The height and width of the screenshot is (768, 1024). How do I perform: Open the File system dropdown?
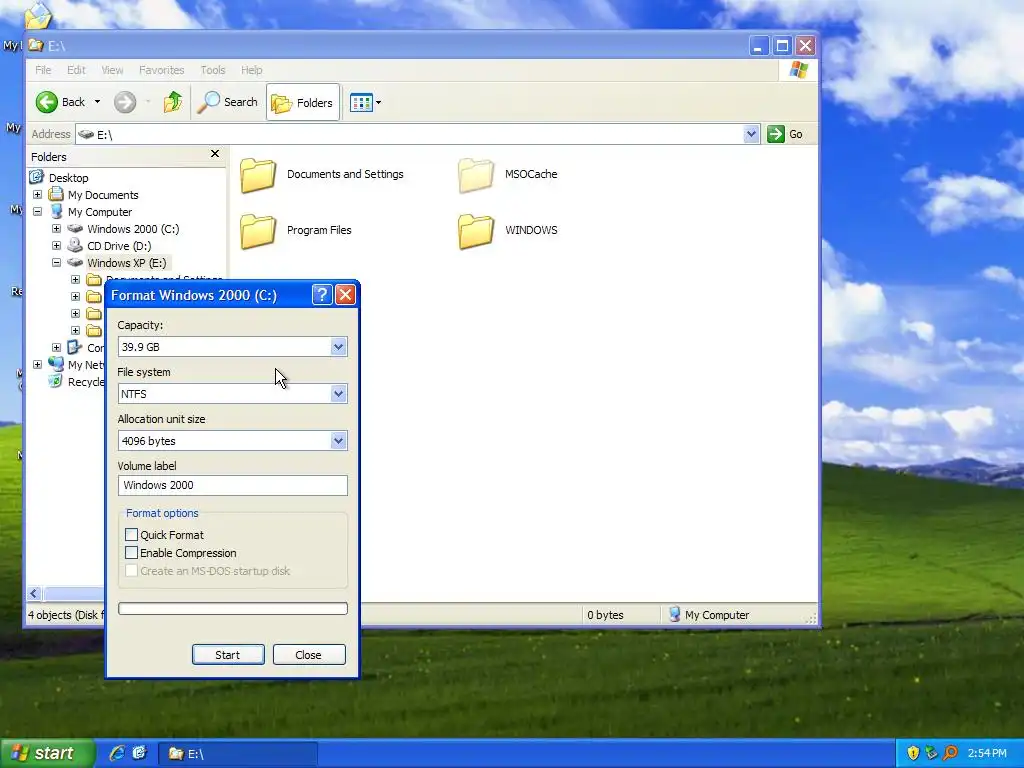pos(338,394)
